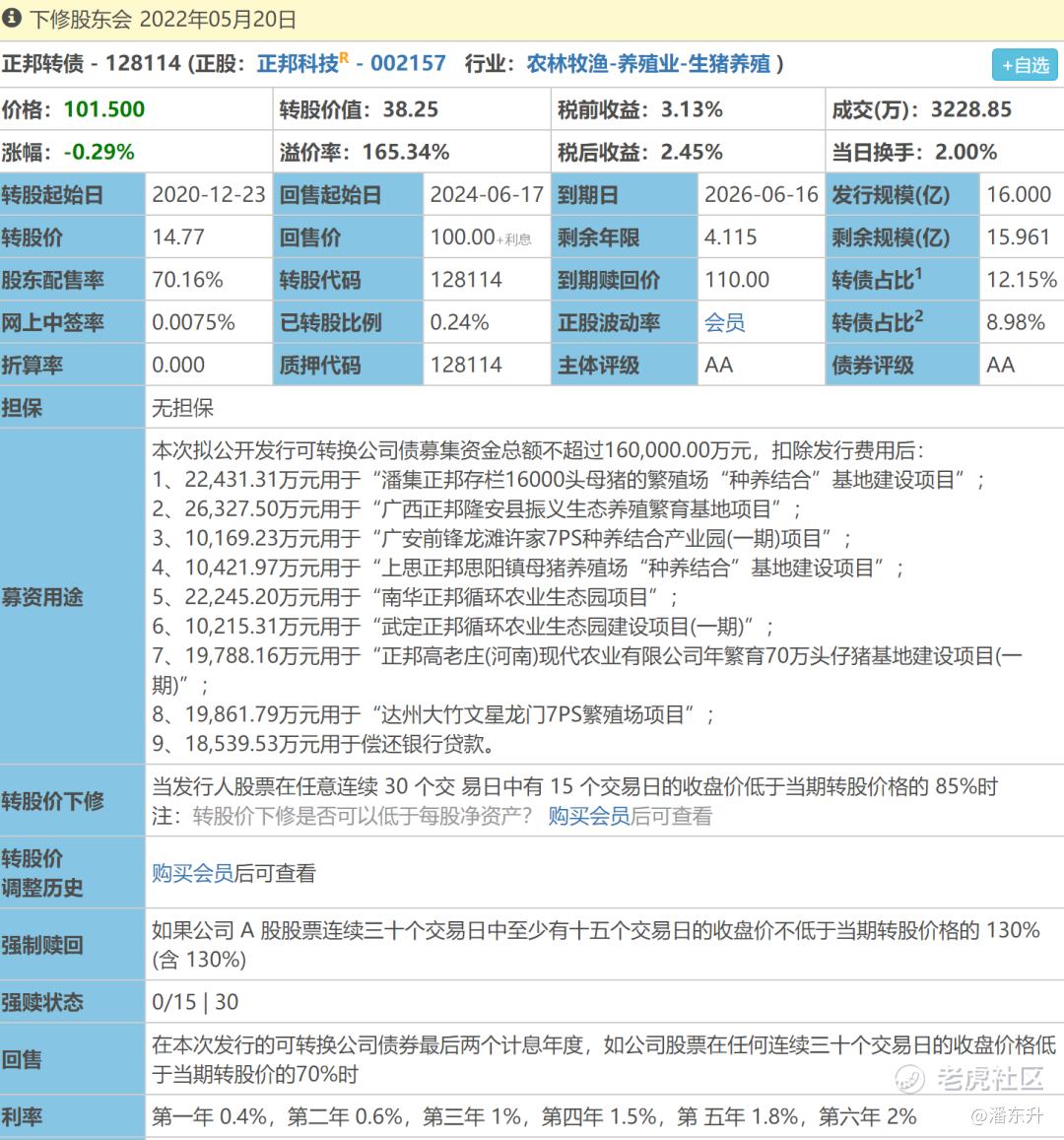The height and width of the screenshot is (1140, 1064).
Task: Click the info icon beside 下修股东会
Action: tap(11, 18)
